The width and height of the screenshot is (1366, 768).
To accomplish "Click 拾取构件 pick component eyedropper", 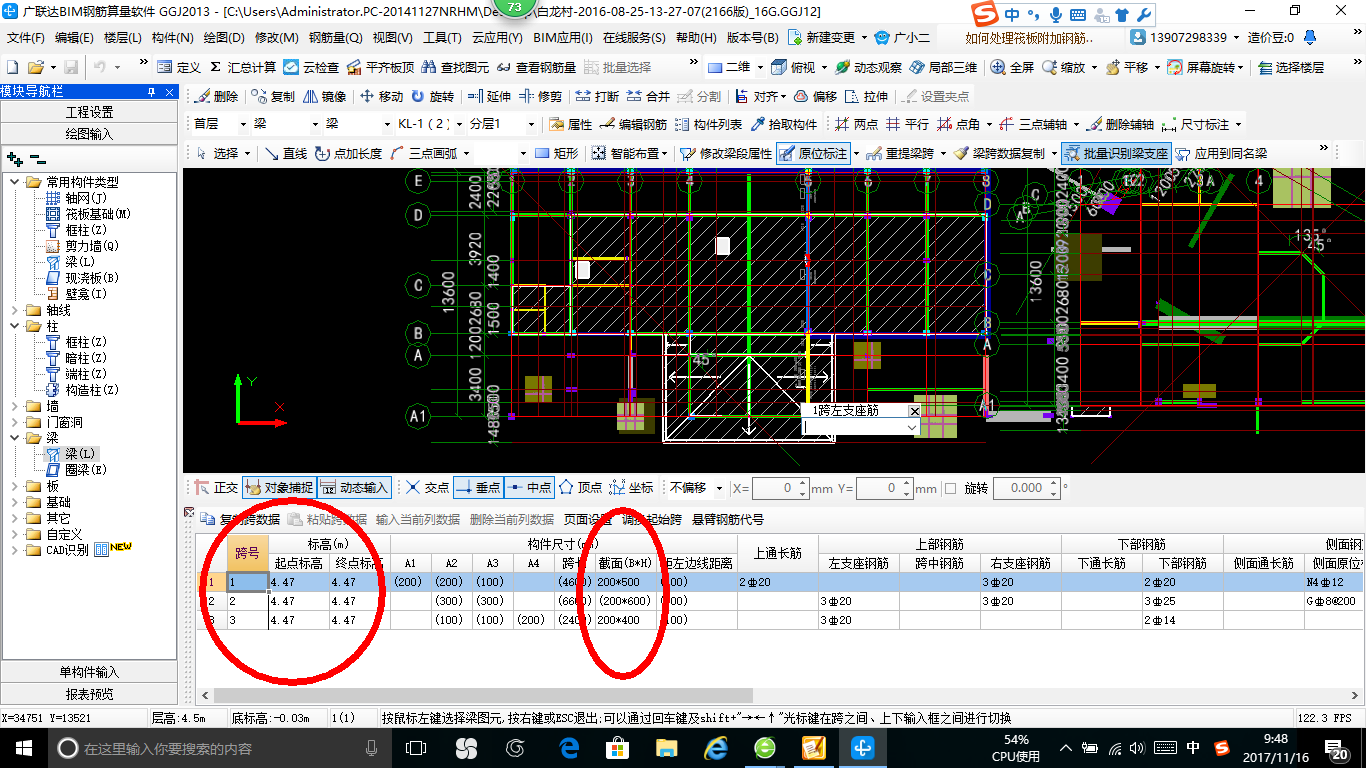I will 783,125.
